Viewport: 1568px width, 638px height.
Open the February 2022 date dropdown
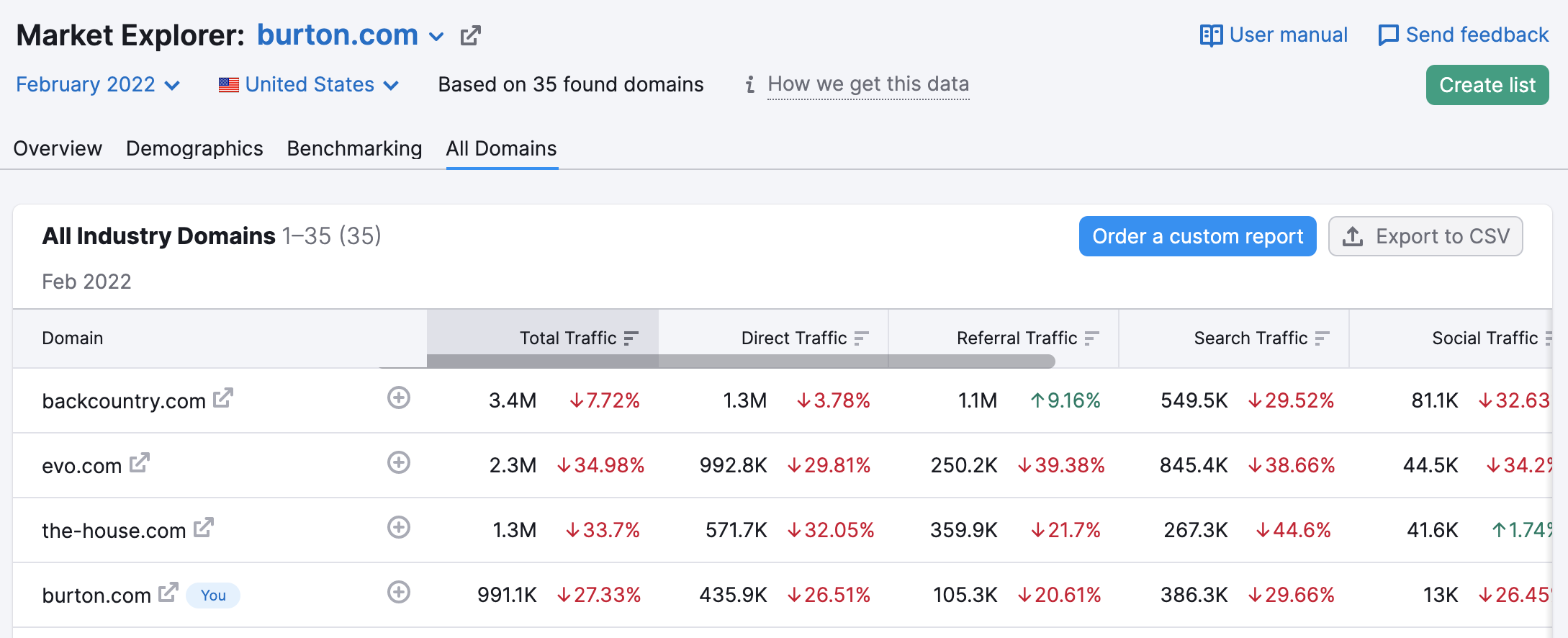point(98,85)
